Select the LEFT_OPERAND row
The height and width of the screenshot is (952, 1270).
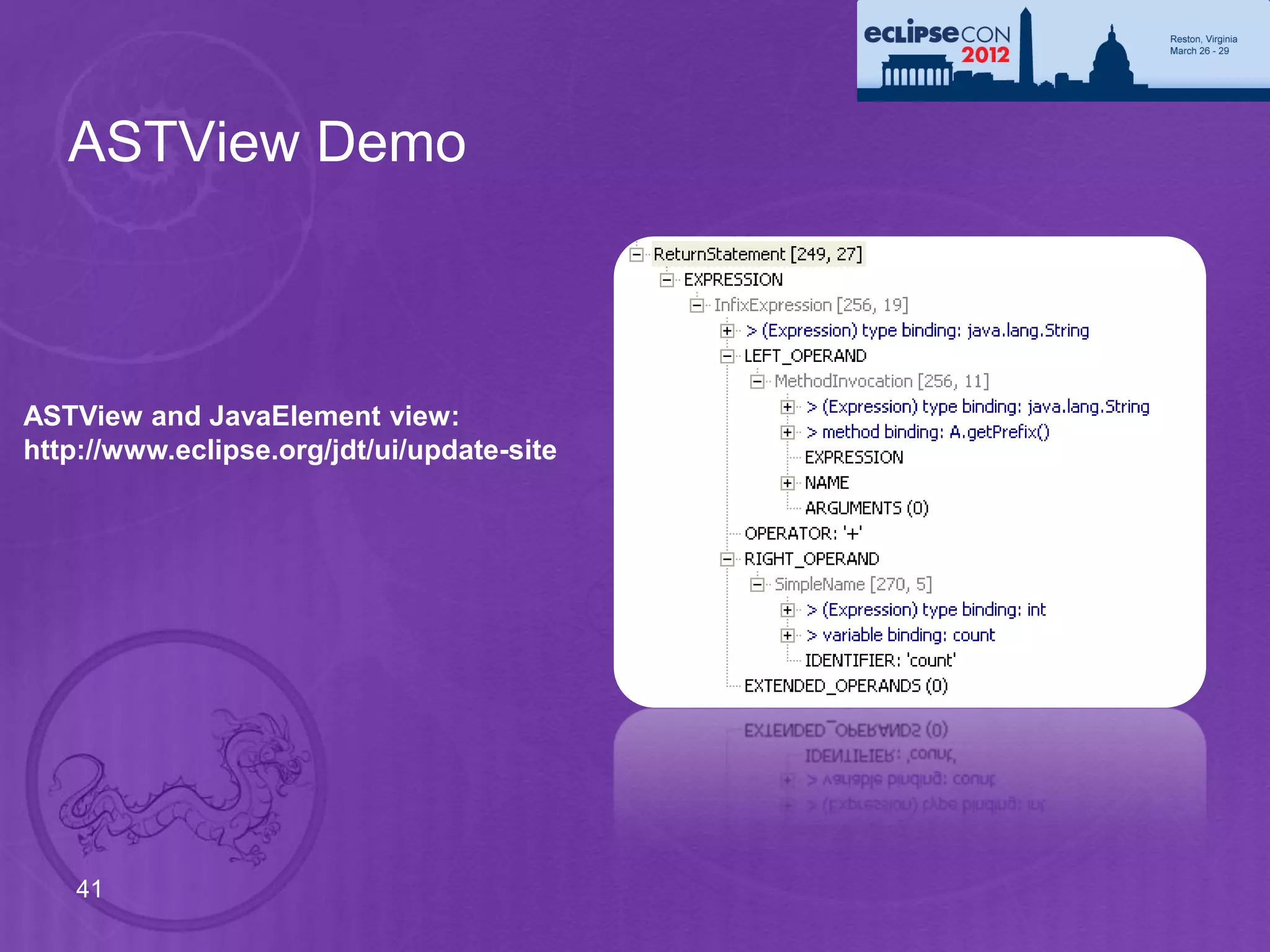[x=805, y=356]
